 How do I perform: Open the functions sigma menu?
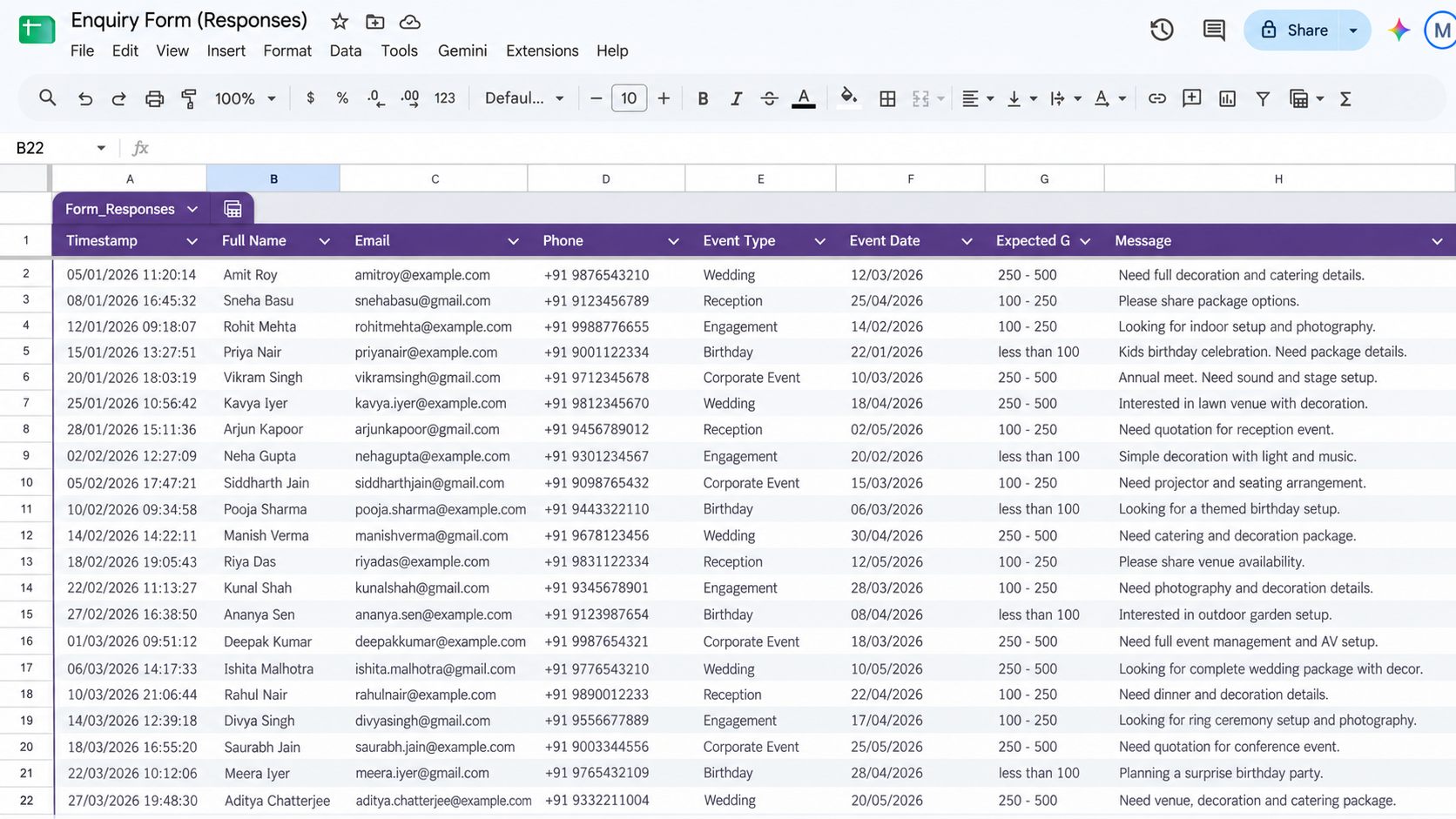click(x=1345, y=99)
